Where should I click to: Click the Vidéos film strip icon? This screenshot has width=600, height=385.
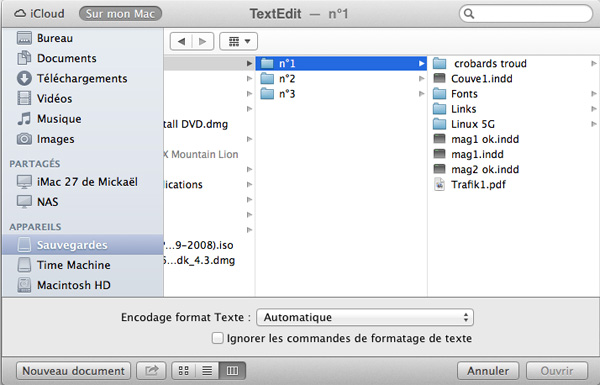click(x=24, y=98)
